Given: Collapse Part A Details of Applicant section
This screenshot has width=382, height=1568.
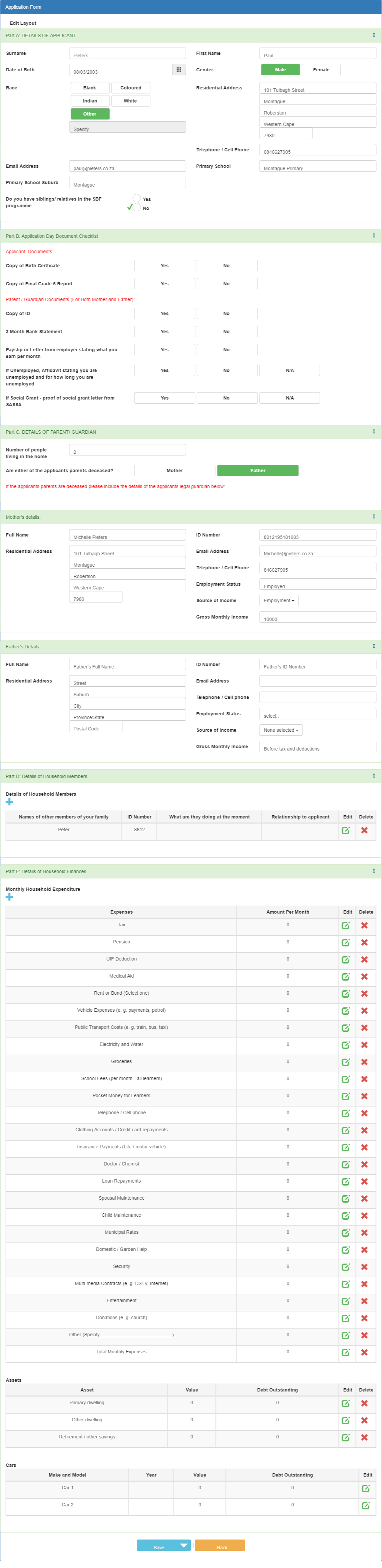Looking at the screenshot, I should click(374, 35).
